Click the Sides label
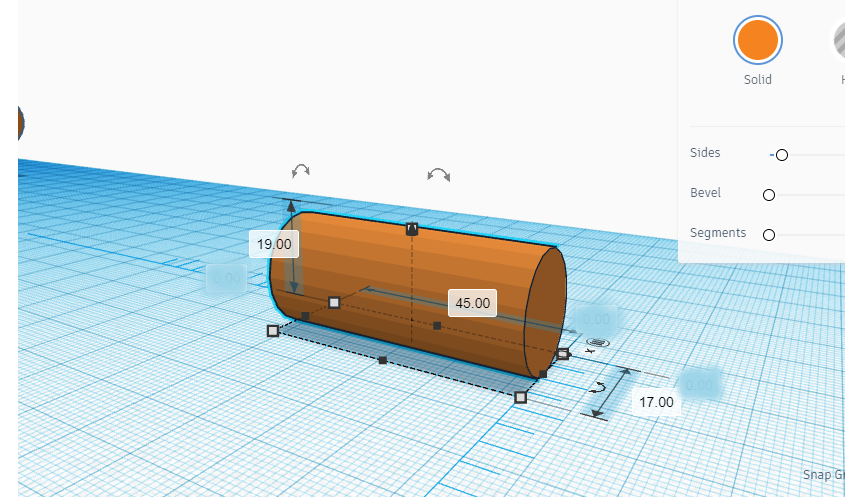Viewport: 862px width, 497px height. tap(705, 153)
